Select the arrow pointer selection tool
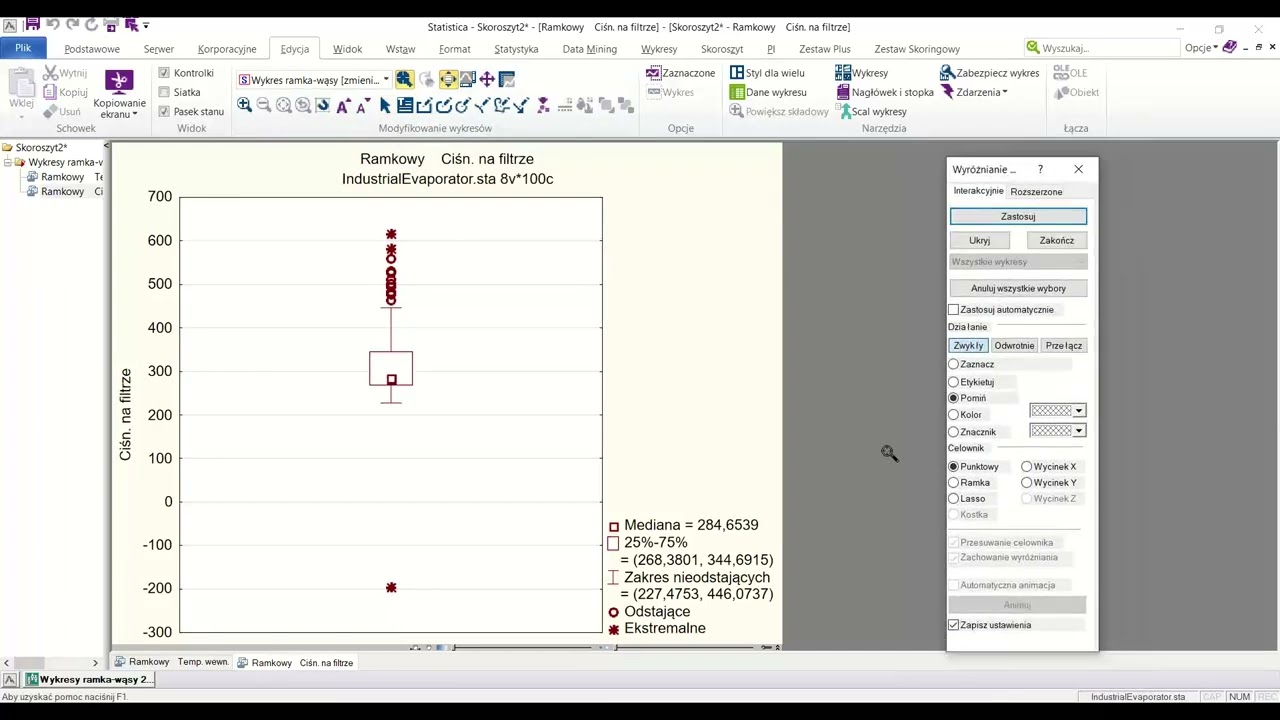Screen dimensions: 1280x720 (x=385, y=105)
